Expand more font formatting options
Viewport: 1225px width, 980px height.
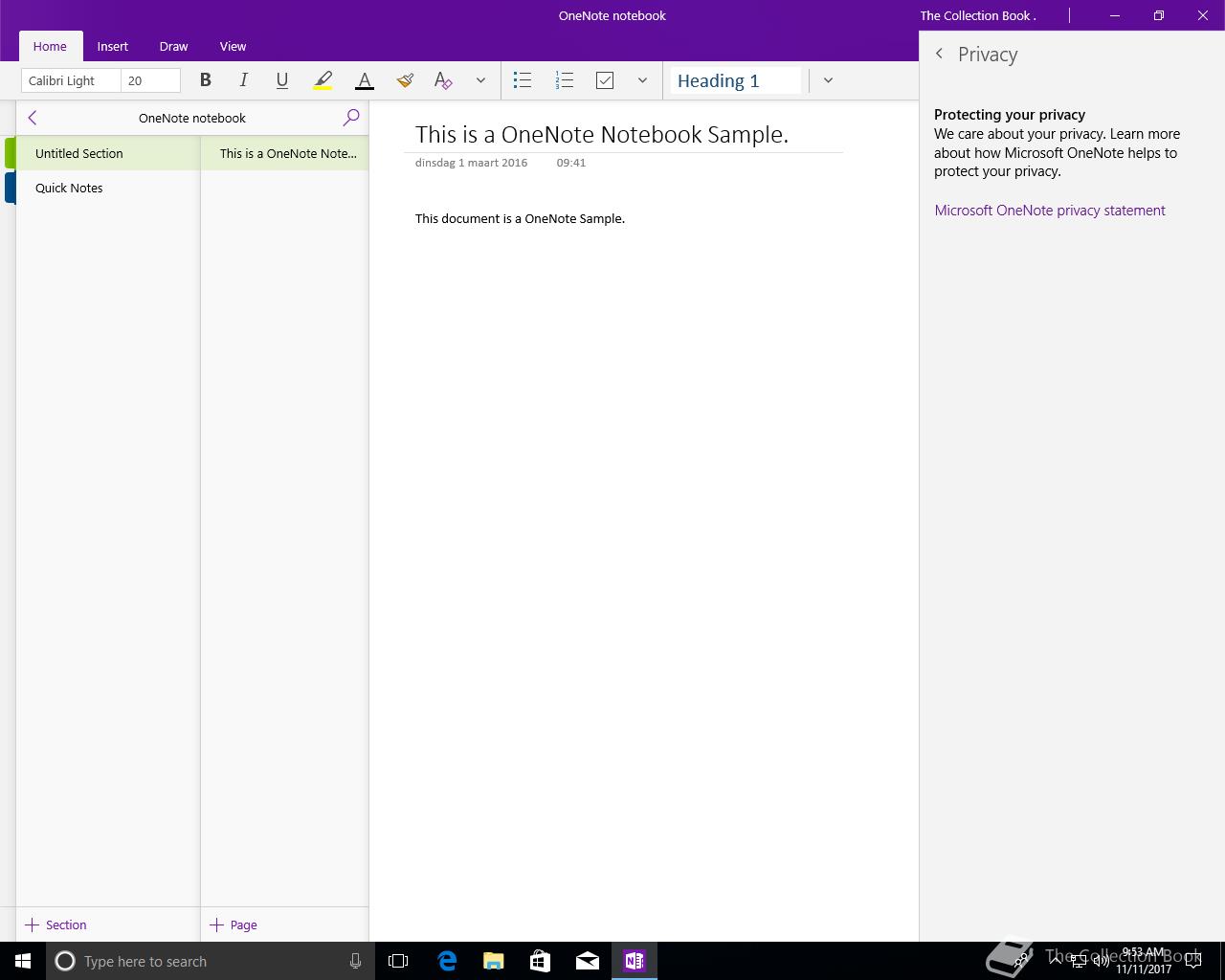pos(480,80)
